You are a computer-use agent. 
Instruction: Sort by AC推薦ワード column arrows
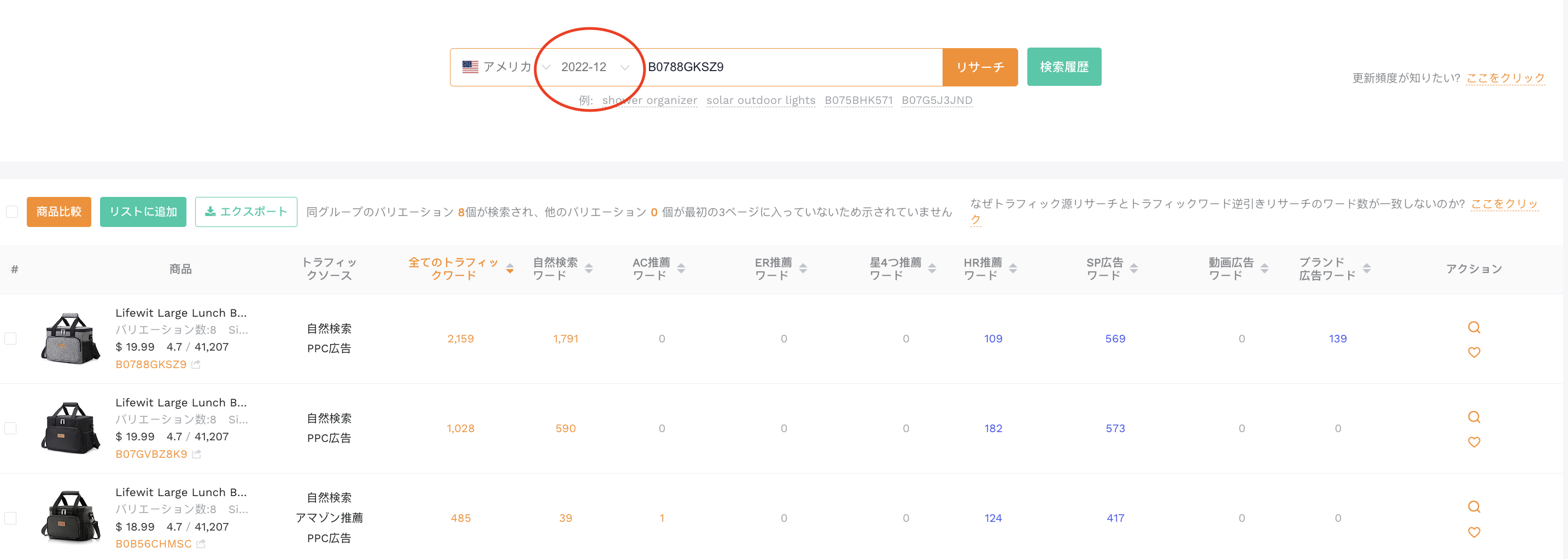681,269
